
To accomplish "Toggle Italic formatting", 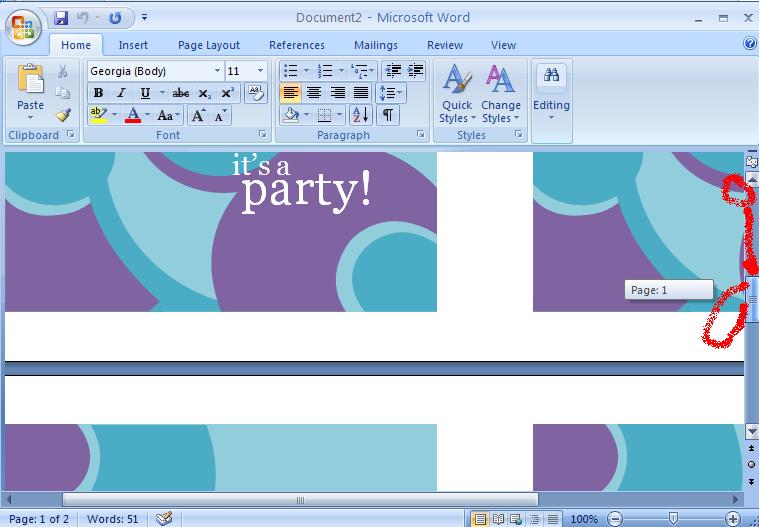I will tap(121, 93).
